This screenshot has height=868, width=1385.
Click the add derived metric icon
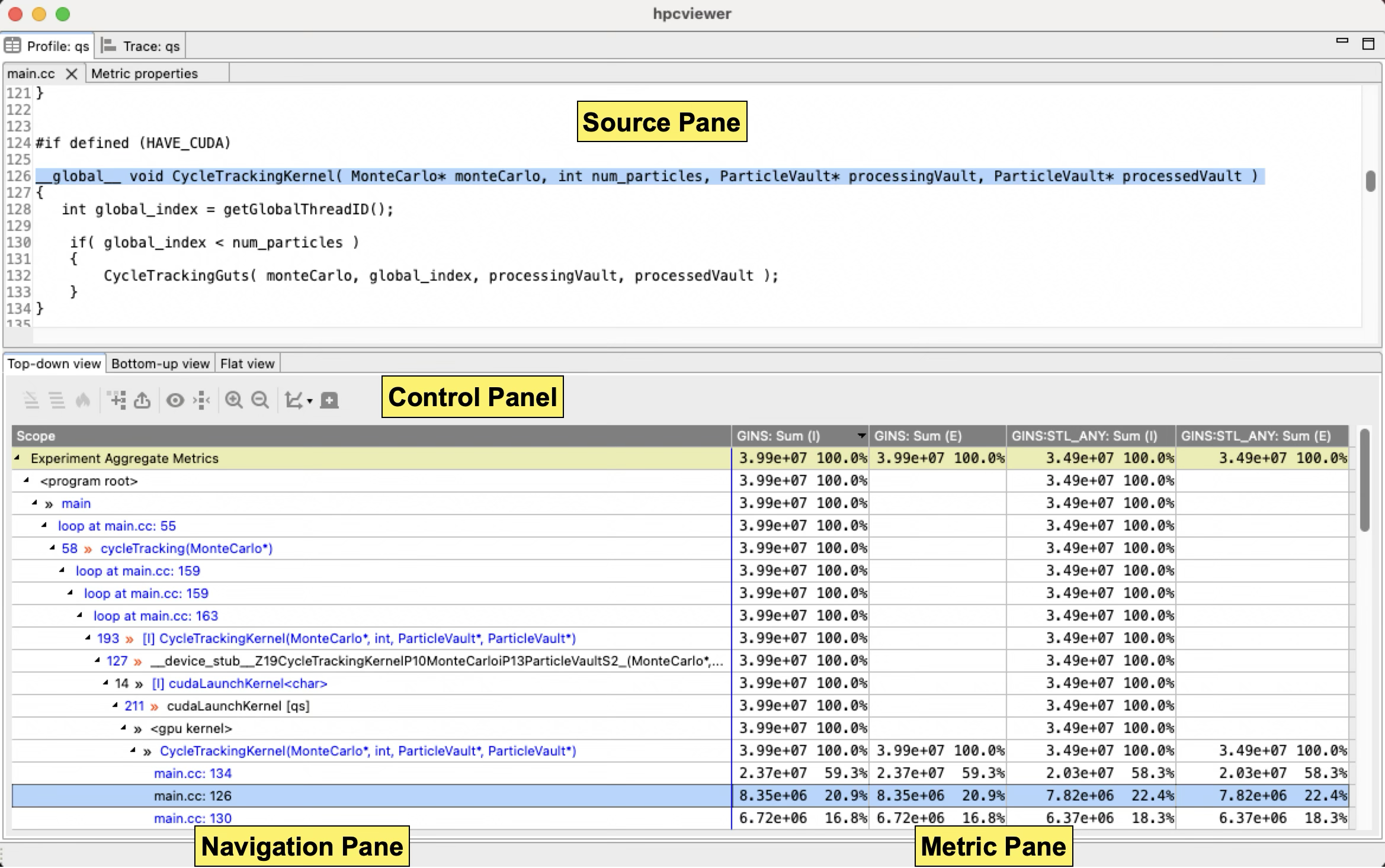[118, 401]
